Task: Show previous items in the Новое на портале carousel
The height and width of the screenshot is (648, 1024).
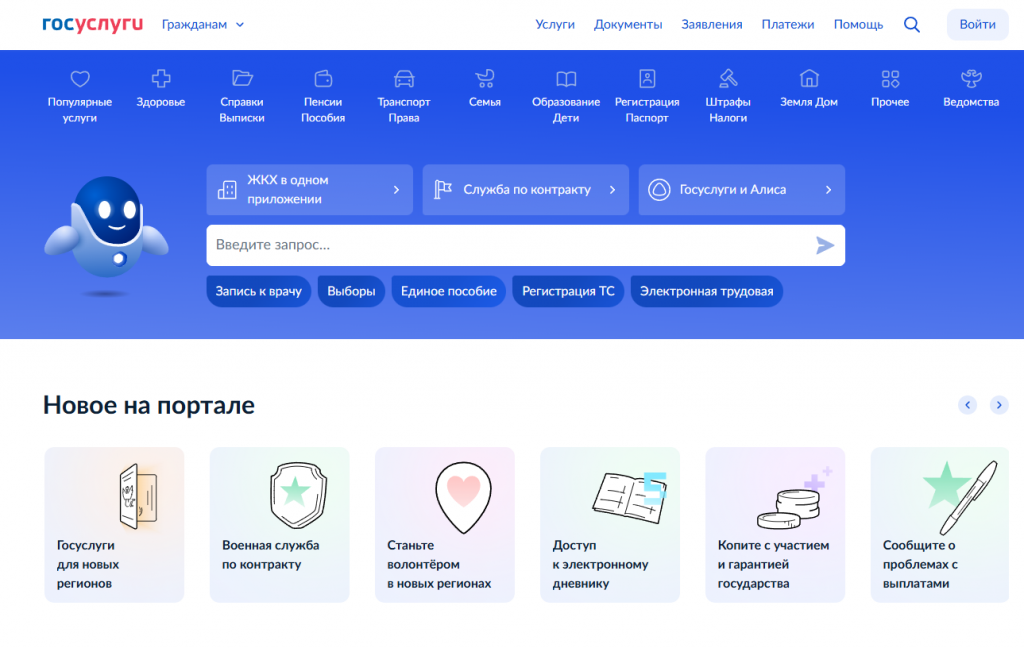Action: [x=967, y=405]
